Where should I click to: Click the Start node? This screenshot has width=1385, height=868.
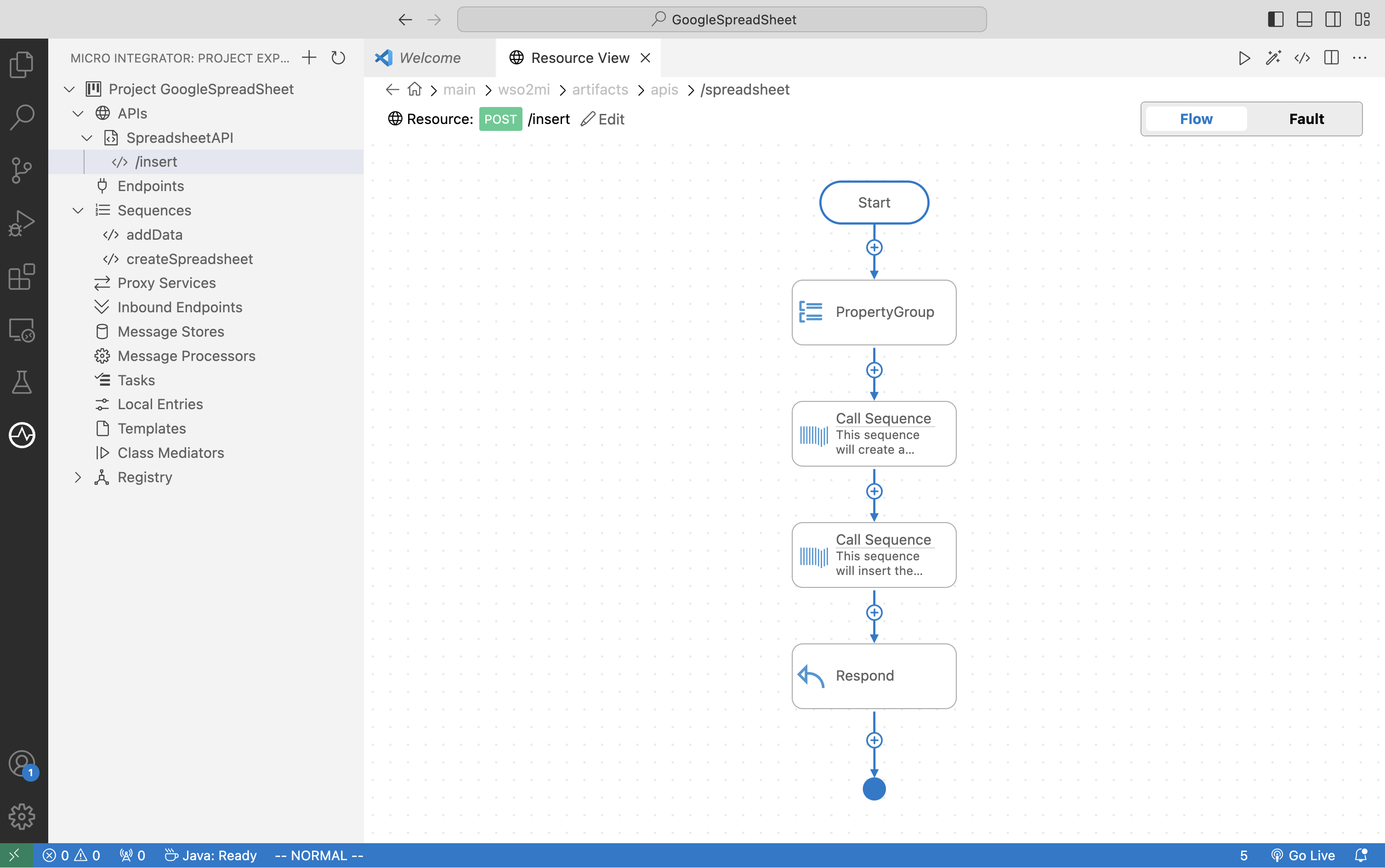pos(874,203)
